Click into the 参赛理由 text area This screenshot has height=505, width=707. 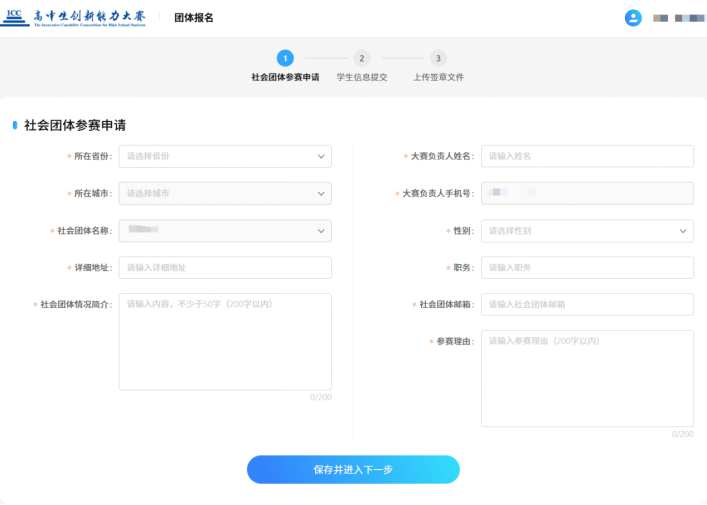[587, 378]
